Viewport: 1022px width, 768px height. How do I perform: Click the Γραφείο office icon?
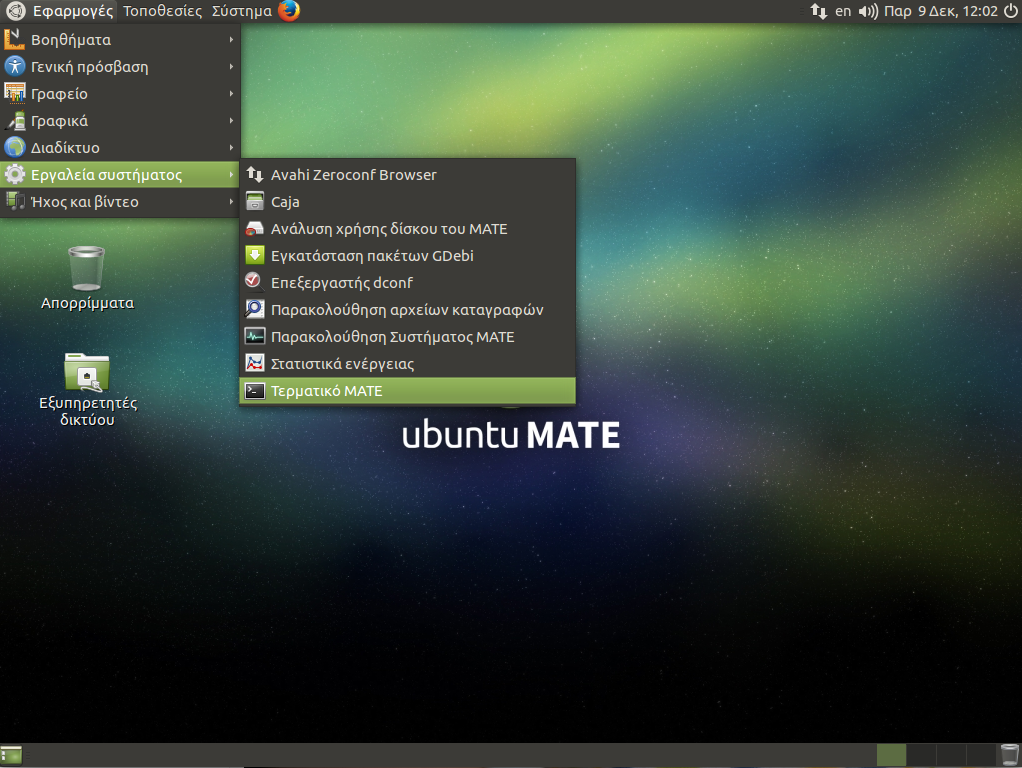(x=14, y=93)
